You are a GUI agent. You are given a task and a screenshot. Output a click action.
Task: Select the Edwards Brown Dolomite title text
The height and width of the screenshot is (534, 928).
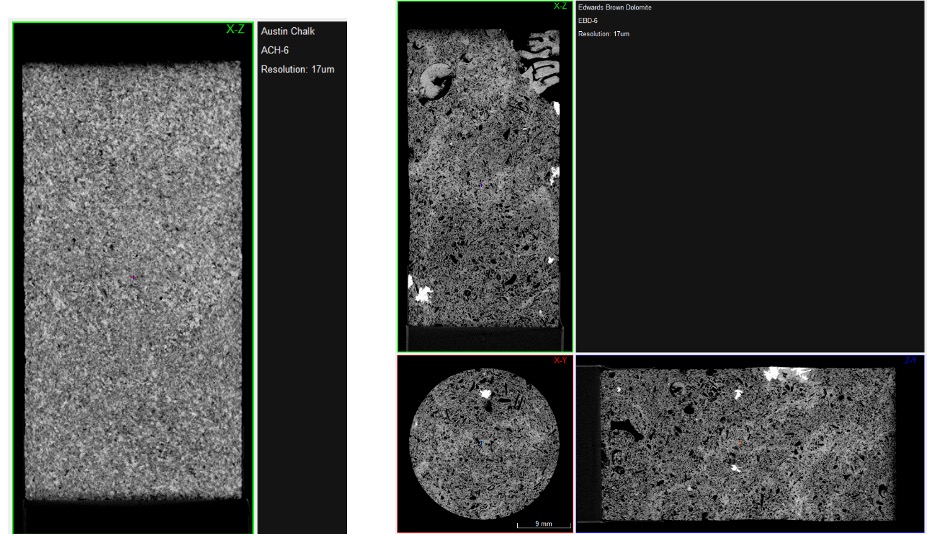615,8
